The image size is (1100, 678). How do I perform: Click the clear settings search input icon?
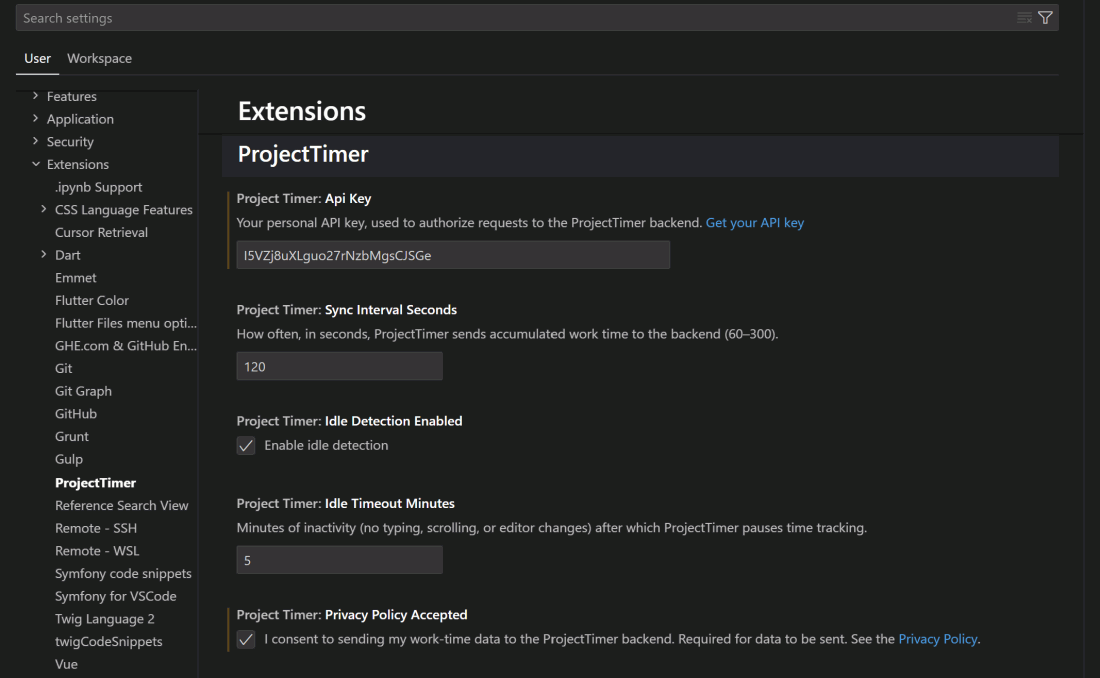[1024, 18]
